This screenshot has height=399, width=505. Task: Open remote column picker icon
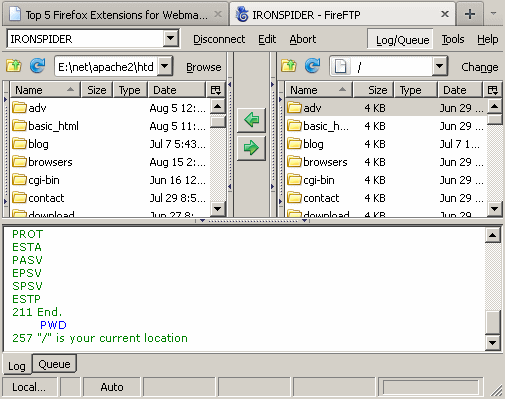[493, 90]
